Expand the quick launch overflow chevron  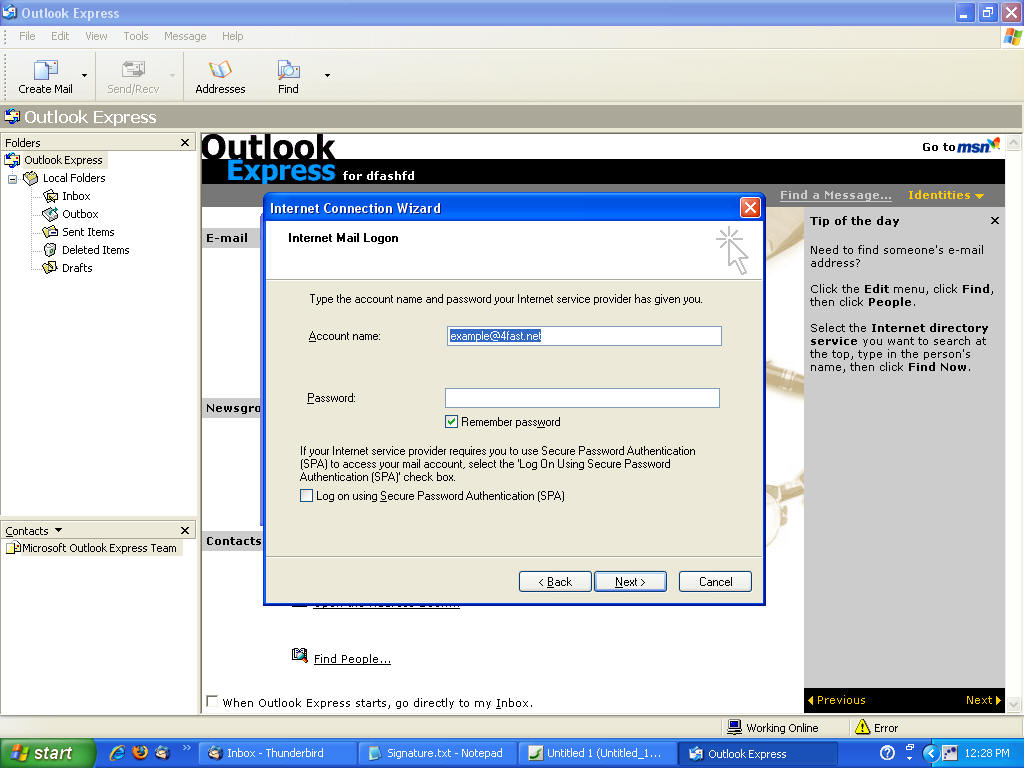pos(186,748)
